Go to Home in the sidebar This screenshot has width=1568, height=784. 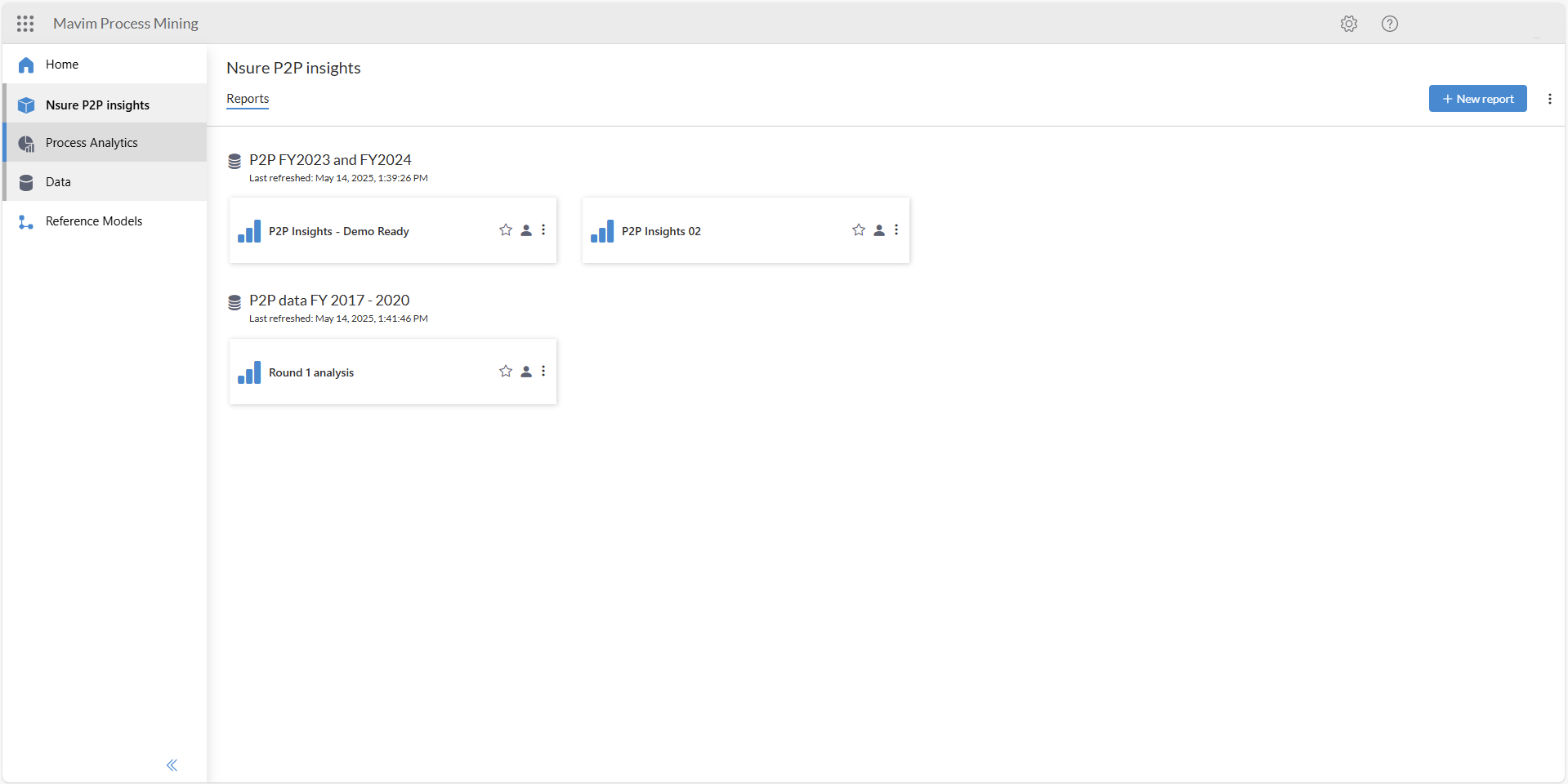(62, 65)
